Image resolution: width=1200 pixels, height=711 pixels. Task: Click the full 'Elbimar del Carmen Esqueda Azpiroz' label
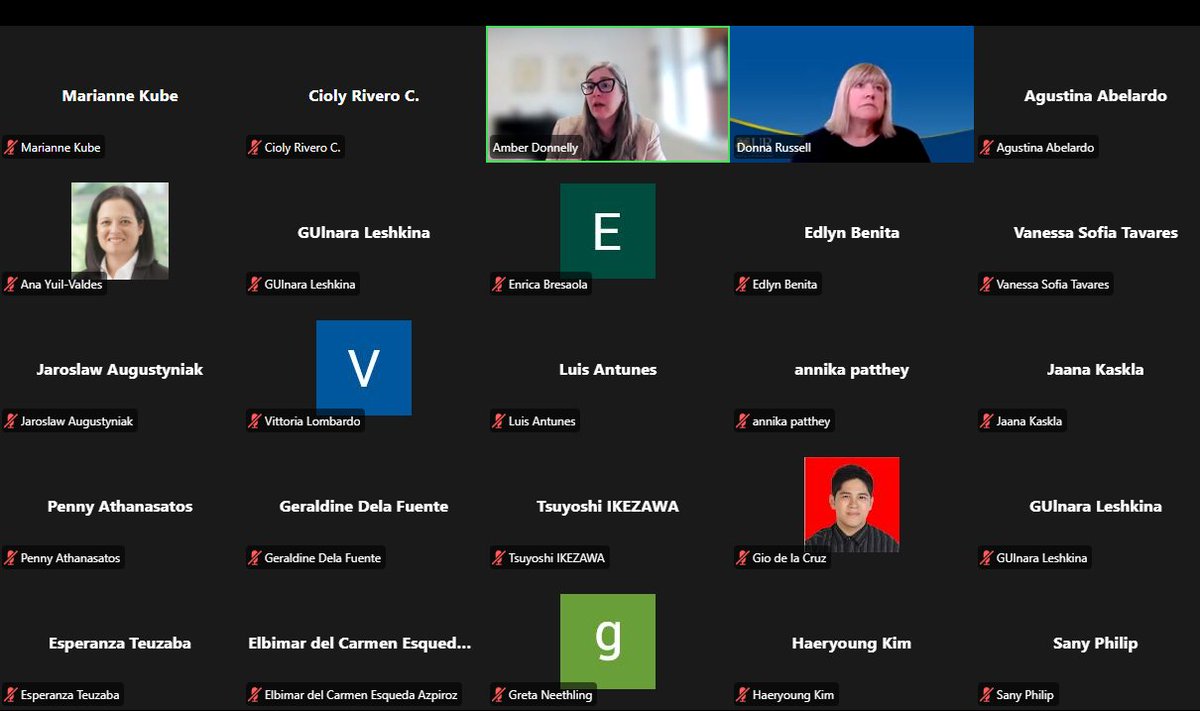(361, 695)
